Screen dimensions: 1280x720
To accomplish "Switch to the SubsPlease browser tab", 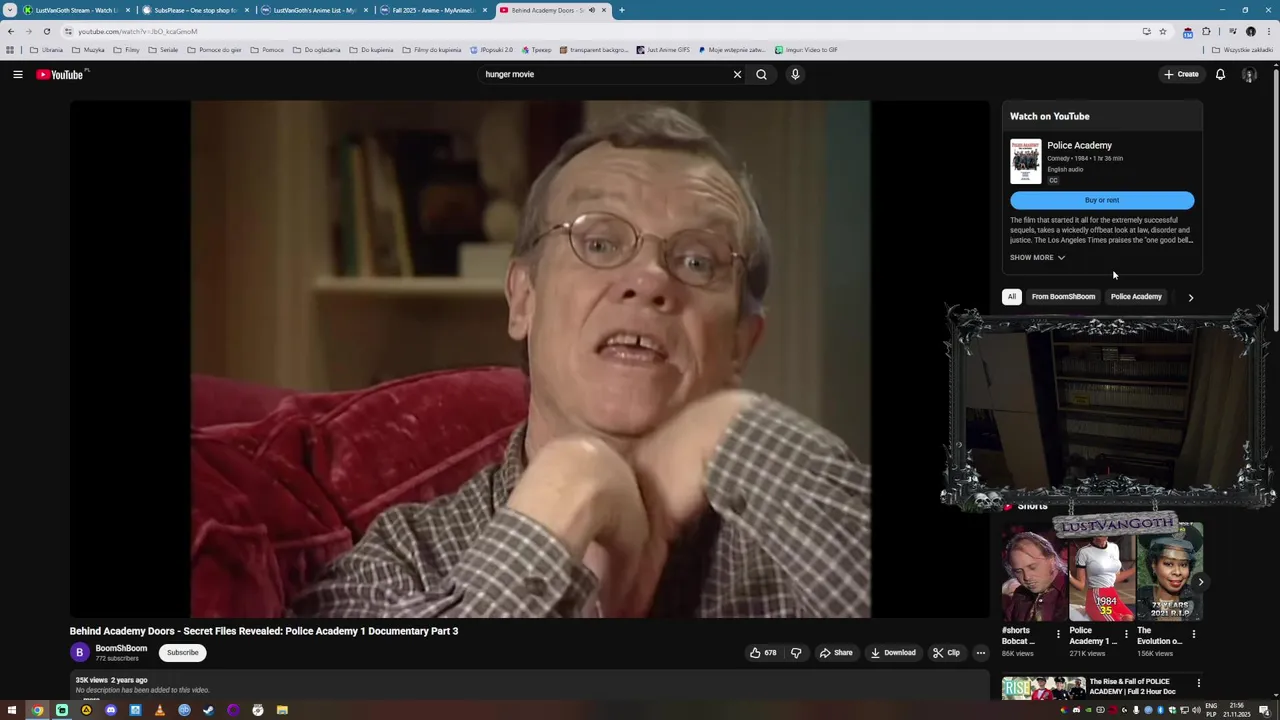I will pyautogui.click(x=194, y=10).
